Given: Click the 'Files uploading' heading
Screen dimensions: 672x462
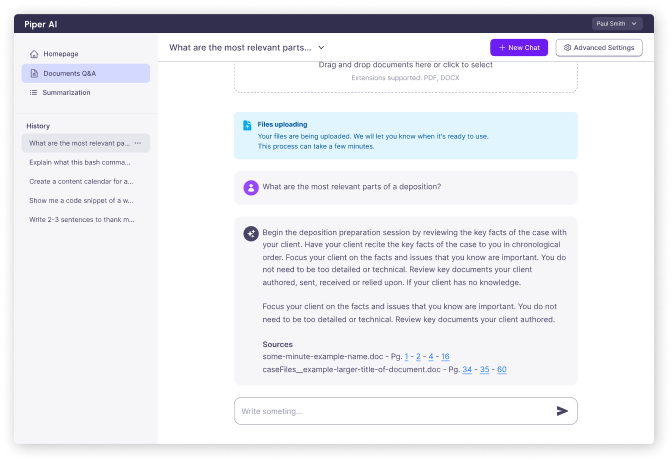Looking at the screenshot, I should point(282,124).
